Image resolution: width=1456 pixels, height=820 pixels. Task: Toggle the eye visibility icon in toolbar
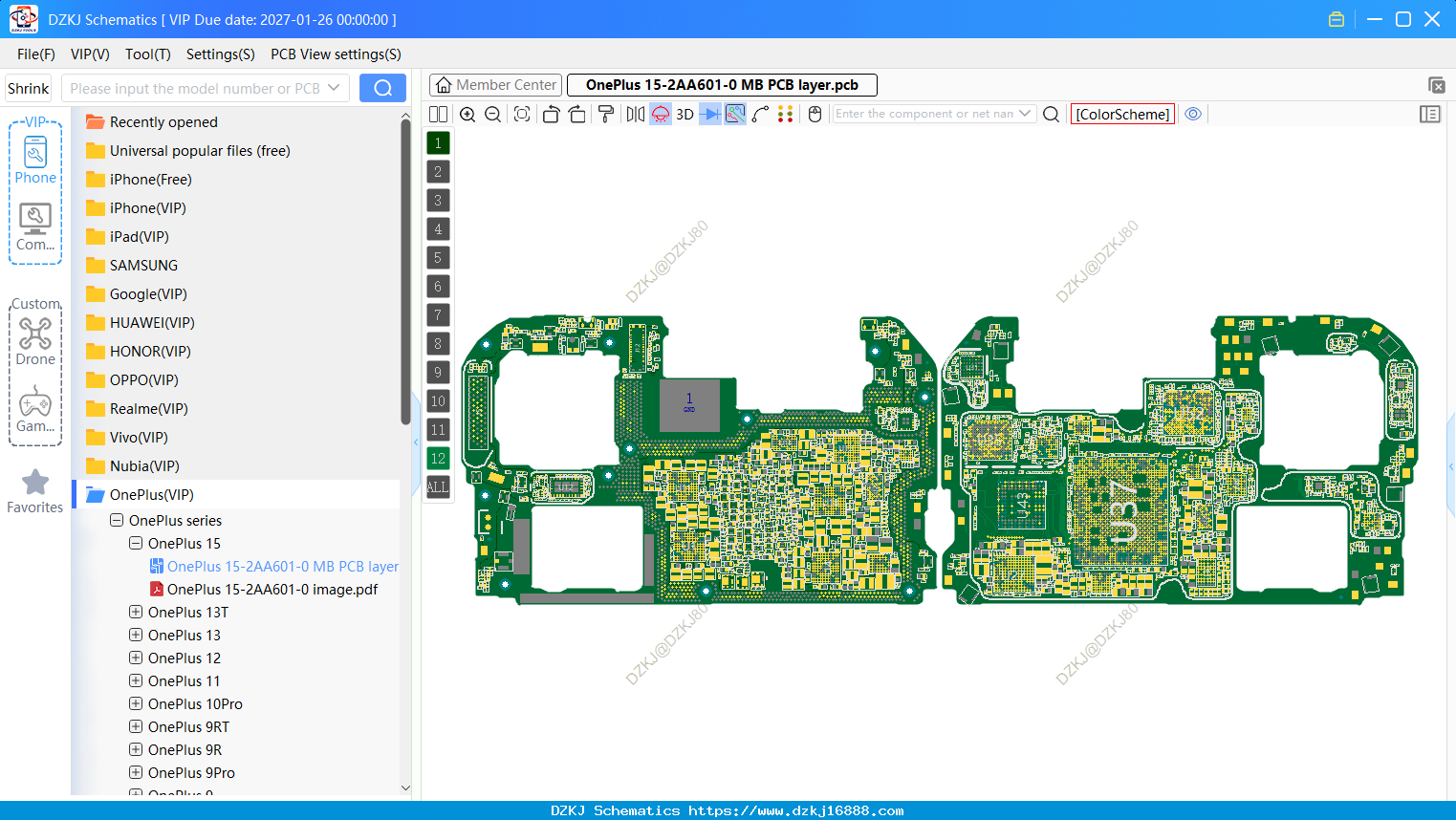[1193, 114]
